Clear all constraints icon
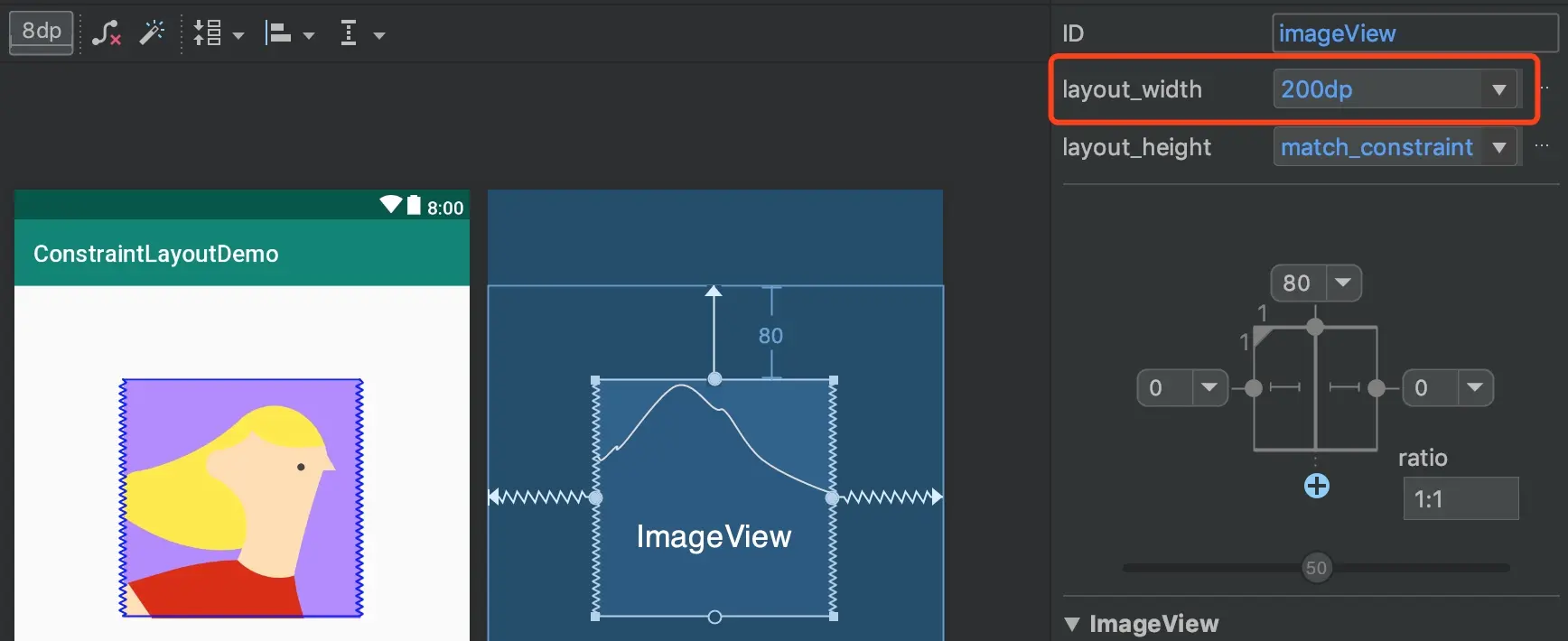This screenshot has width=1568, height=641. coord(107,34)
